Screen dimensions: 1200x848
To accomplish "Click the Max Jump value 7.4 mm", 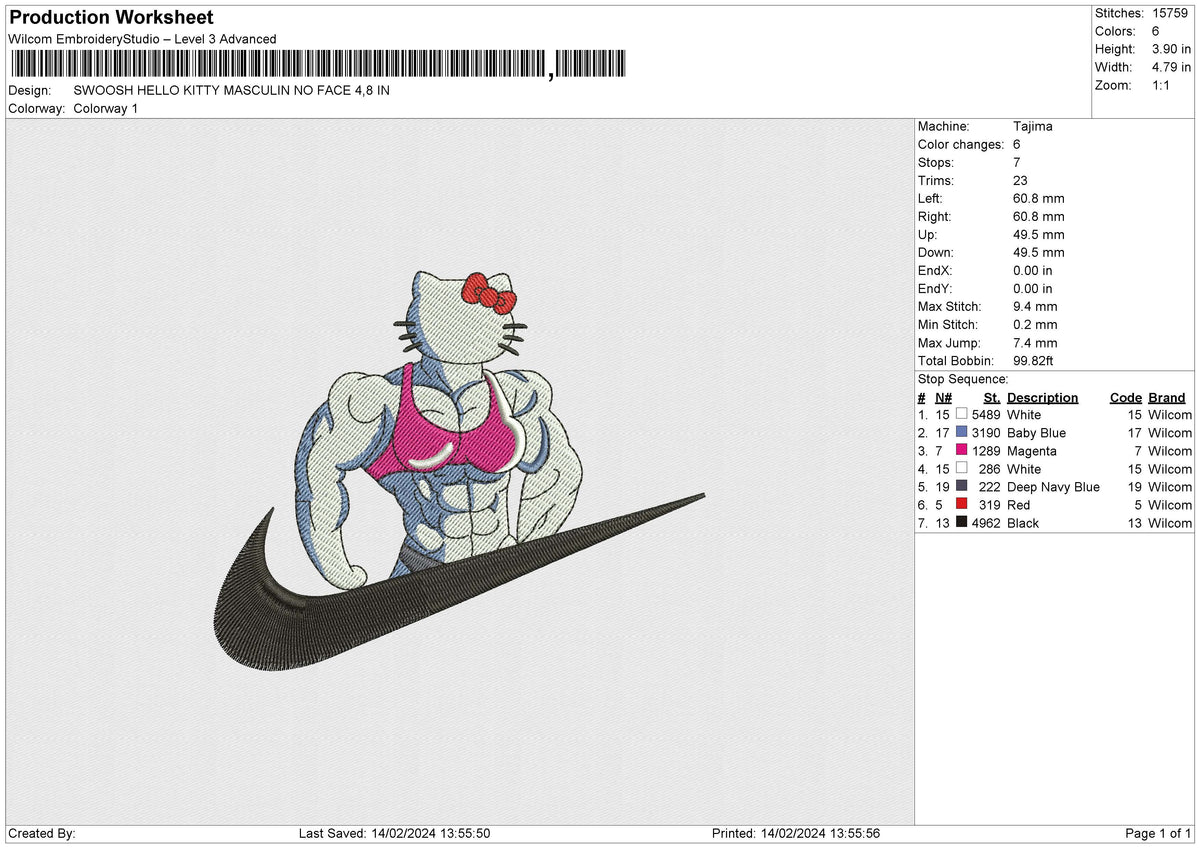I will coord(1035,342).
